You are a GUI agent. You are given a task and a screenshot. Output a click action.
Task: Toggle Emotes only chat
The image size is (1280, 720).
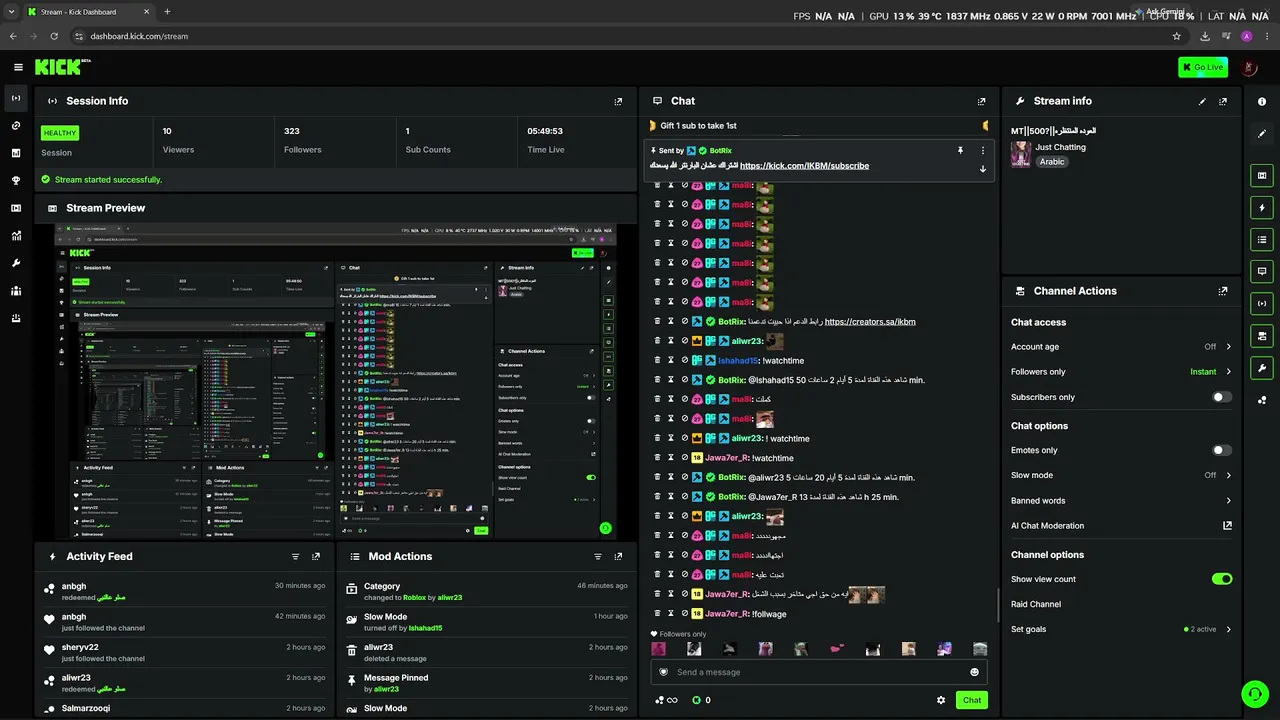[1221, 450]
